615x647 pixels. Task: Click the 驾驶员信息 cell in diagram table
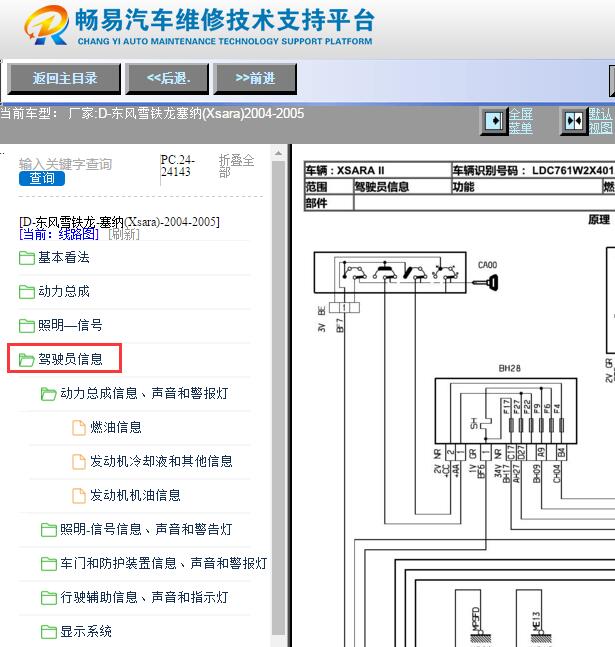[402, 187]
